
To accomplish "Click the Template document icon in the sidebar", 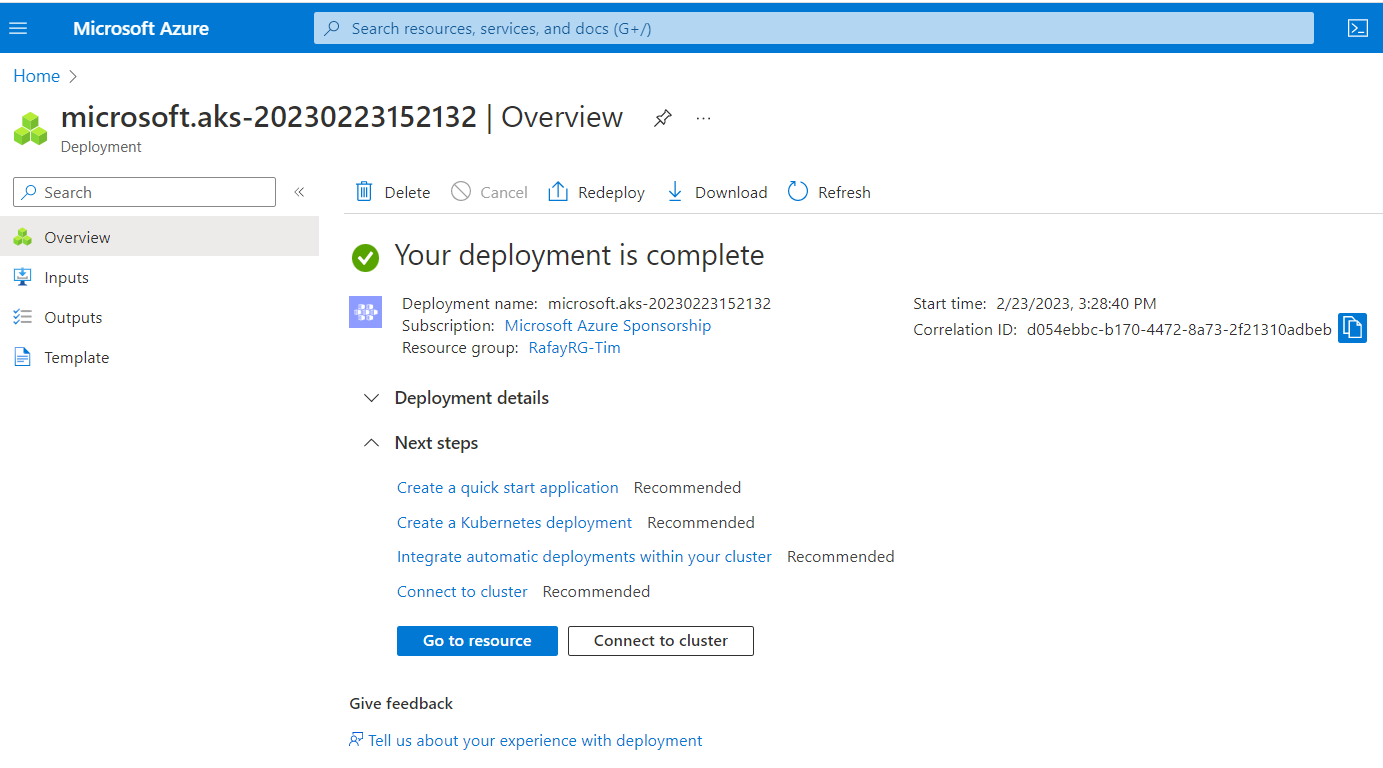I will pyautogui.click(x=22, y=357).
